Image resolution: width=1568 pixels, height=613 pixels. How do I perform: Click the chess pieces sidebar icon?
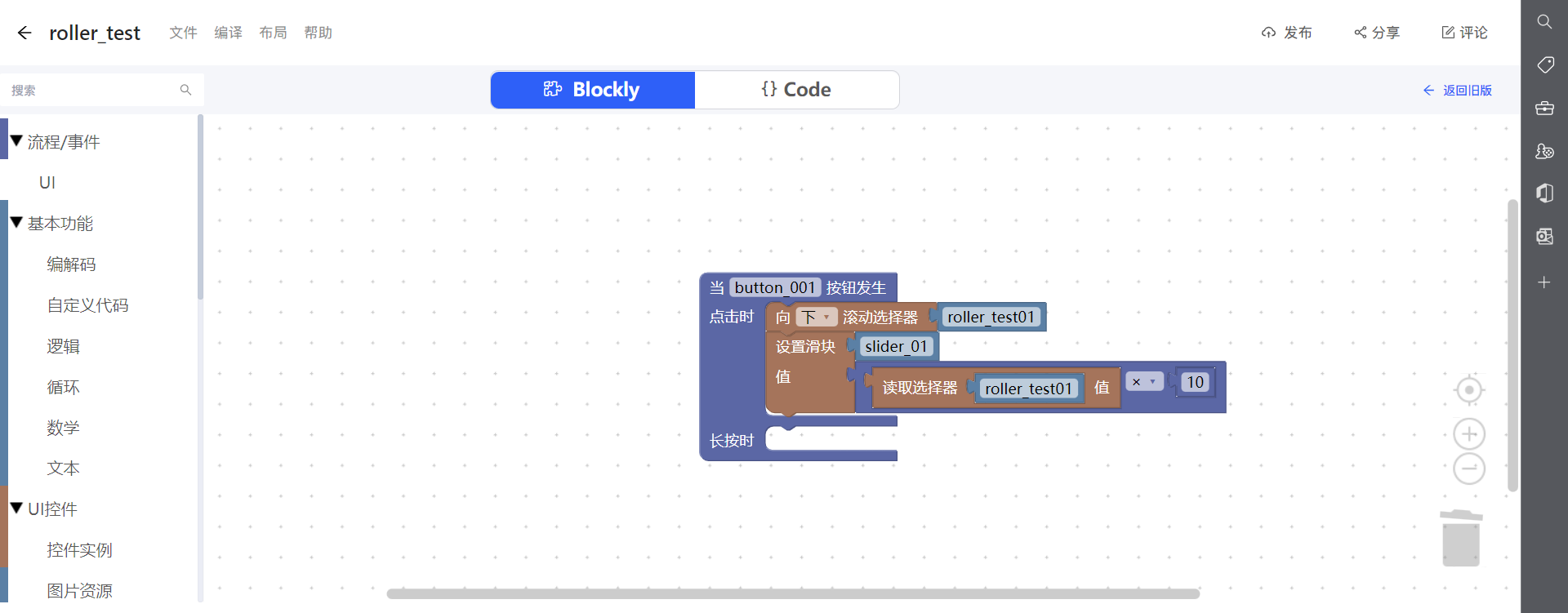click(1544, 151)
